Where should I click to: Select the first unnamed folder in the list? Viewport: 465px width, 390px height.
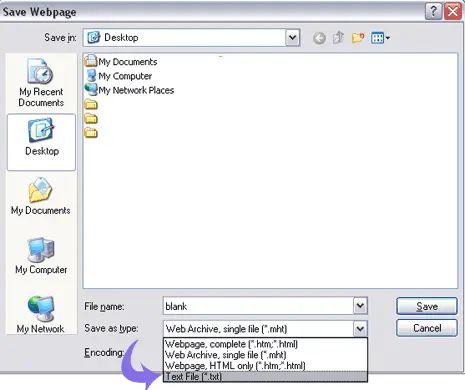point(91,104)
